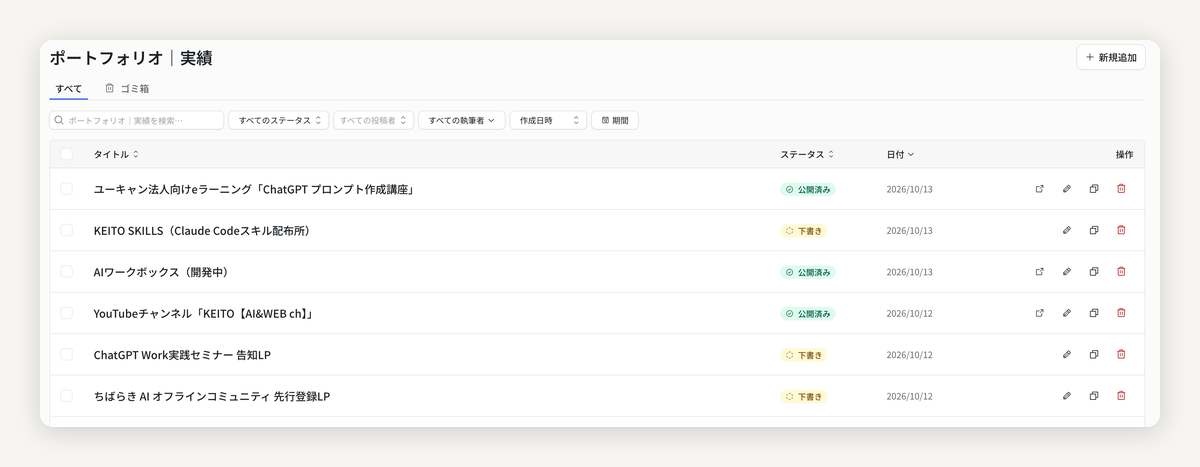Click date 2026/10/12 in YouTubeチャンネル row
The height and width of the screenshot is (467, 1200).
coord(909,313)
